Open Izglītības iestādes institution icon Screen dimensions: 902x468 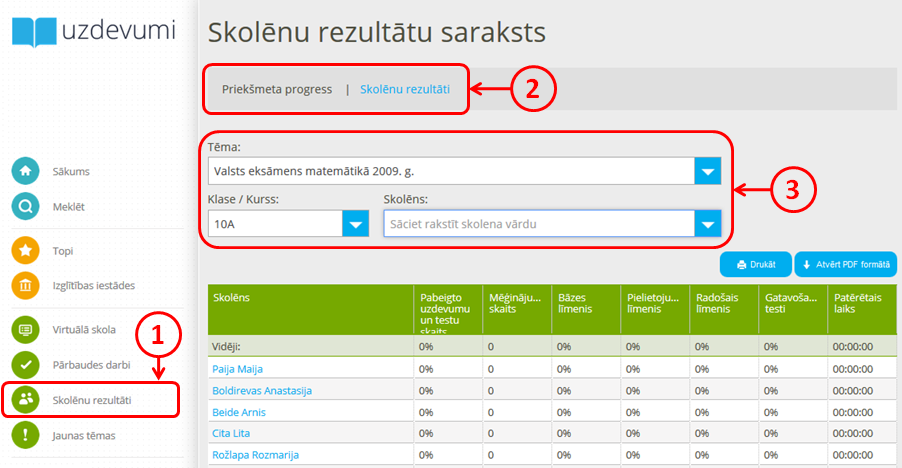point(25,285)
